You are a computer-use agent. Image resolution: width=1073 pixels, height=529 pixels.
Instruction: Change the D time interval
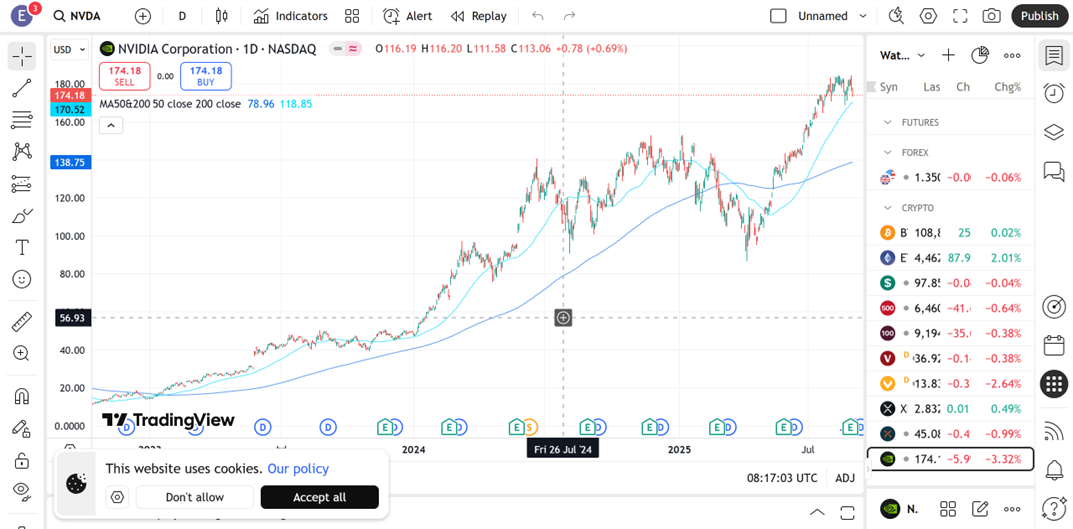[182, 16]
